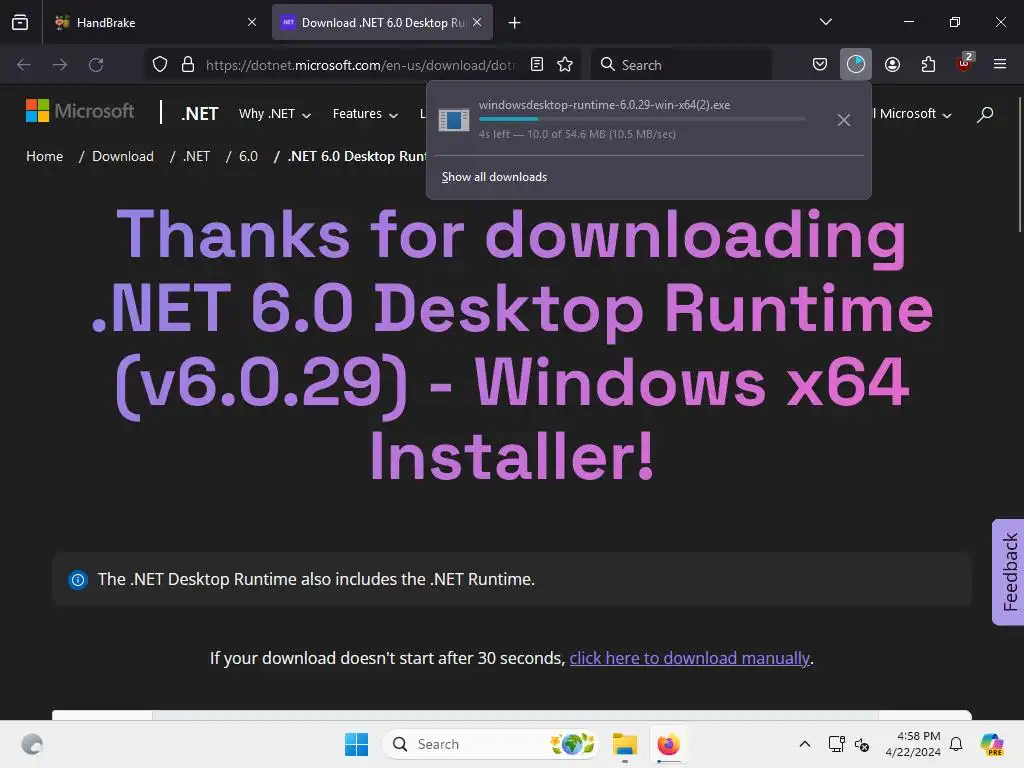
Task: Navigate to .NET breadcrumb
Action: coord(196,156)
